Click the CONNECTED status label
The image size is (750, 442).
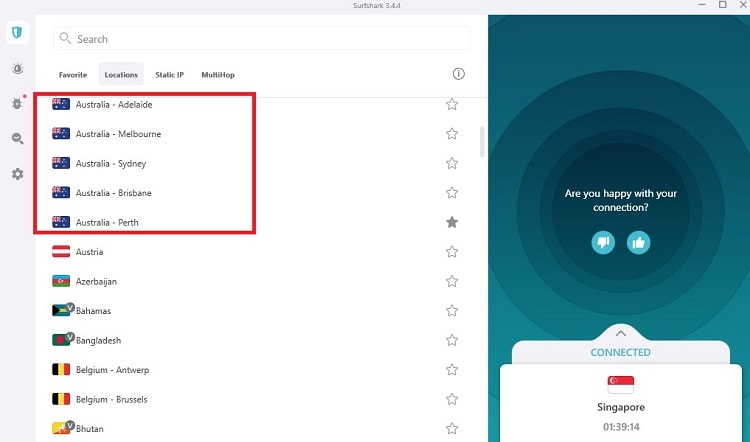[x=620, y=353]
